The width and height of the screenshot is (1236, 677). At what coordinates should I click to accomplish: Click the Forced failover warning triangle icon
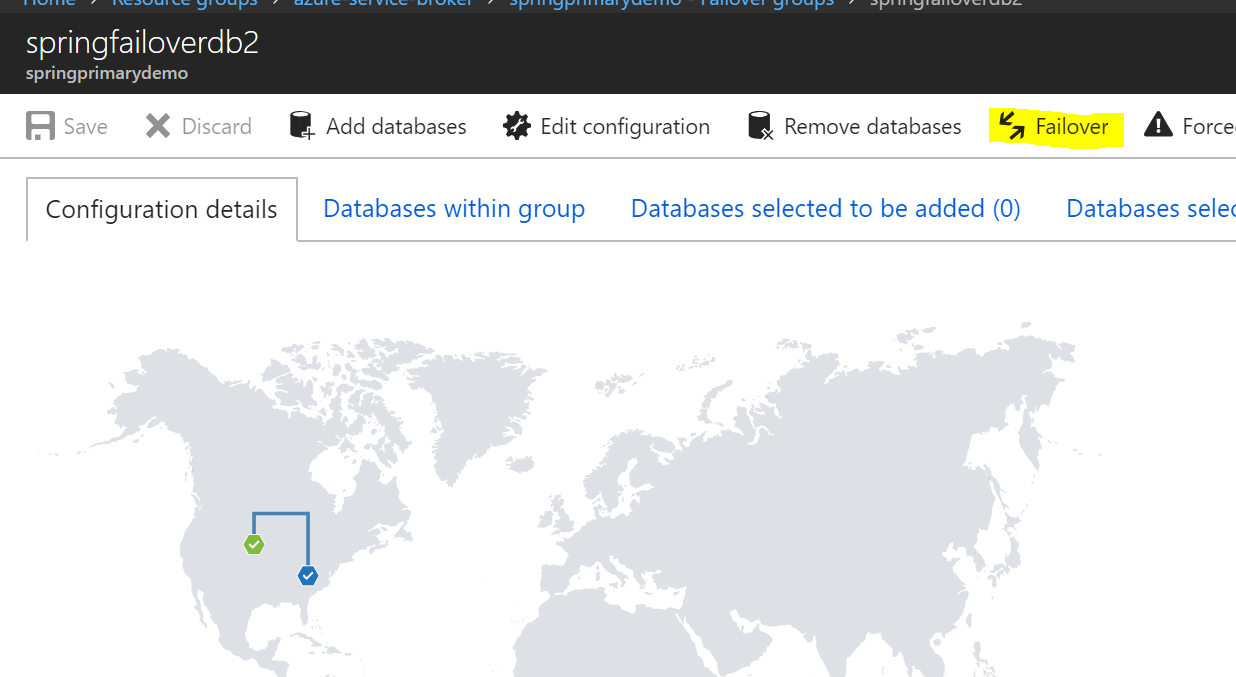click(1158, 126)
